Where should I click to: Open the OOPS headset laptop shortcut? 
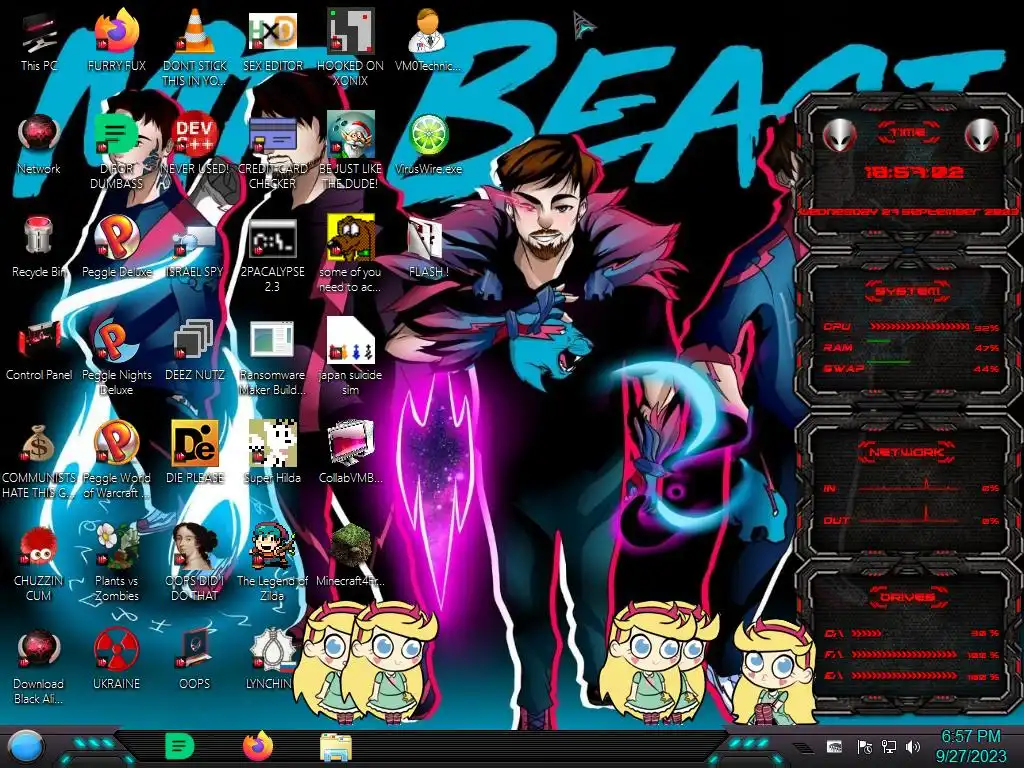195,660
